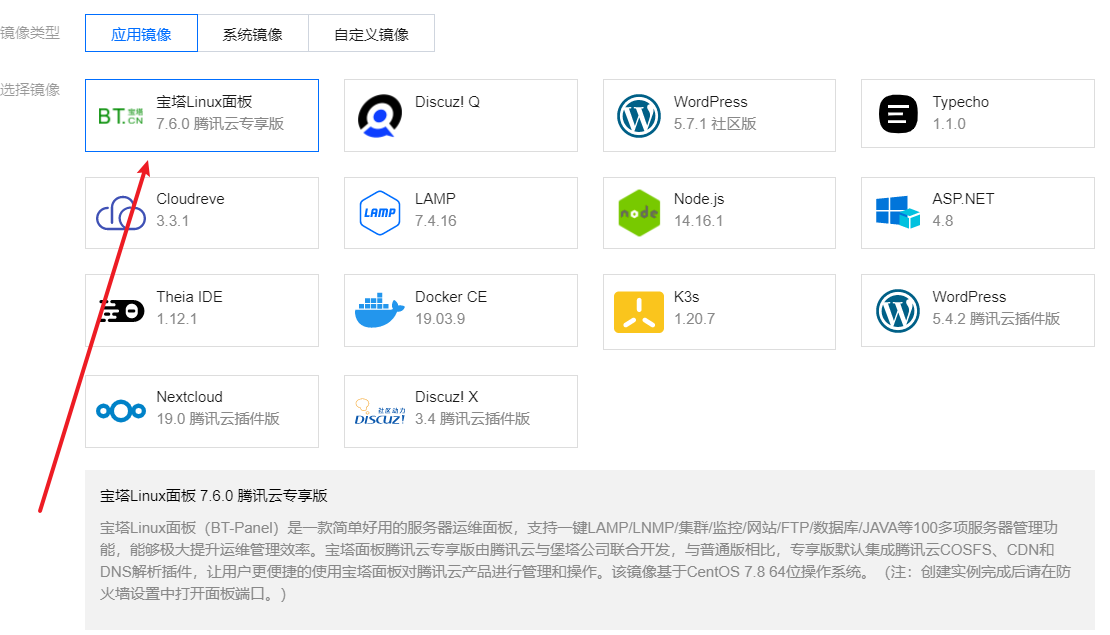Click the Cloudreve cloud icon

tap(120, 213)
